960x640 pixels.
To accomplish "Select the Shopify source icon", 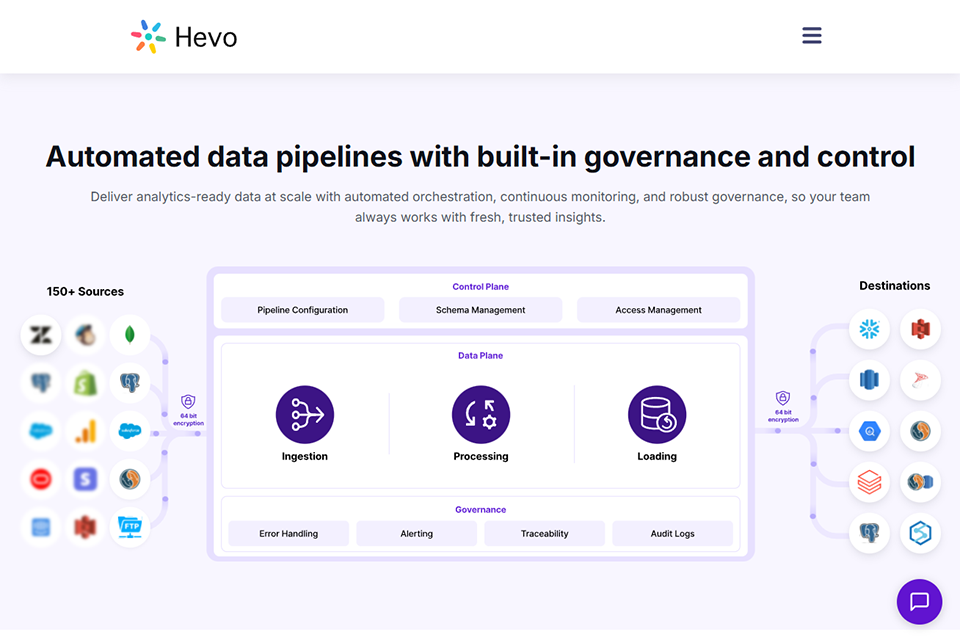I will point(86,383).
